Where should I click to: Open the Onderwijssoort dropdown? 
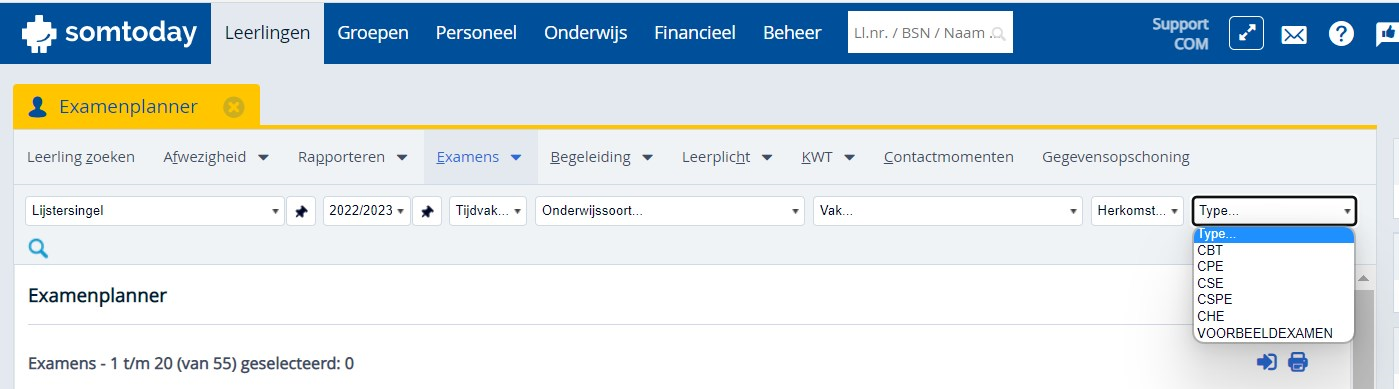tap(670, 211)
